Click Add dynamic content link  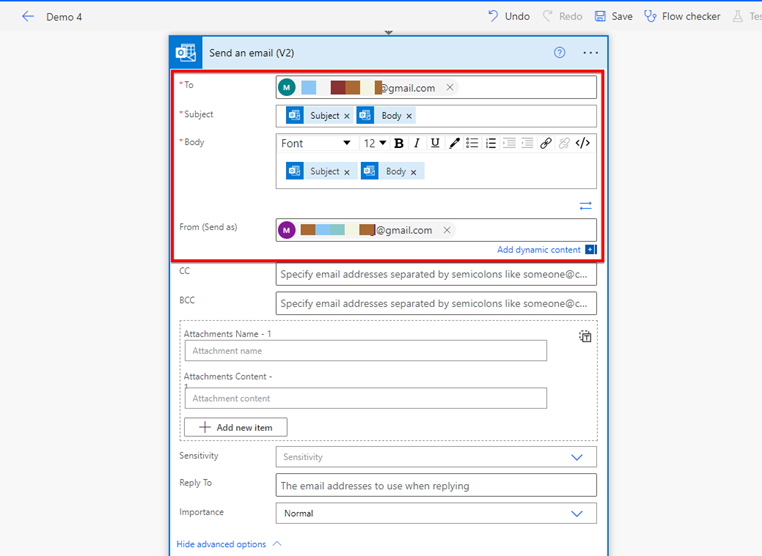[538, 250]
